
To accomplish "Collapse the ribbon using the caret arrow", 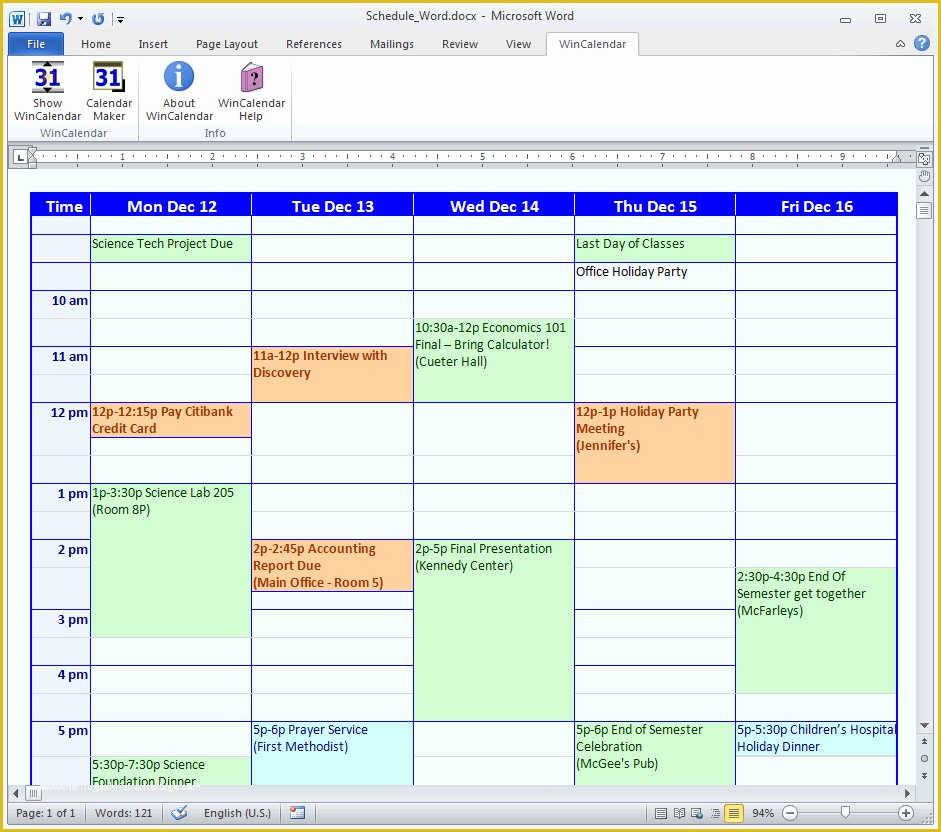I will (900, 44).
